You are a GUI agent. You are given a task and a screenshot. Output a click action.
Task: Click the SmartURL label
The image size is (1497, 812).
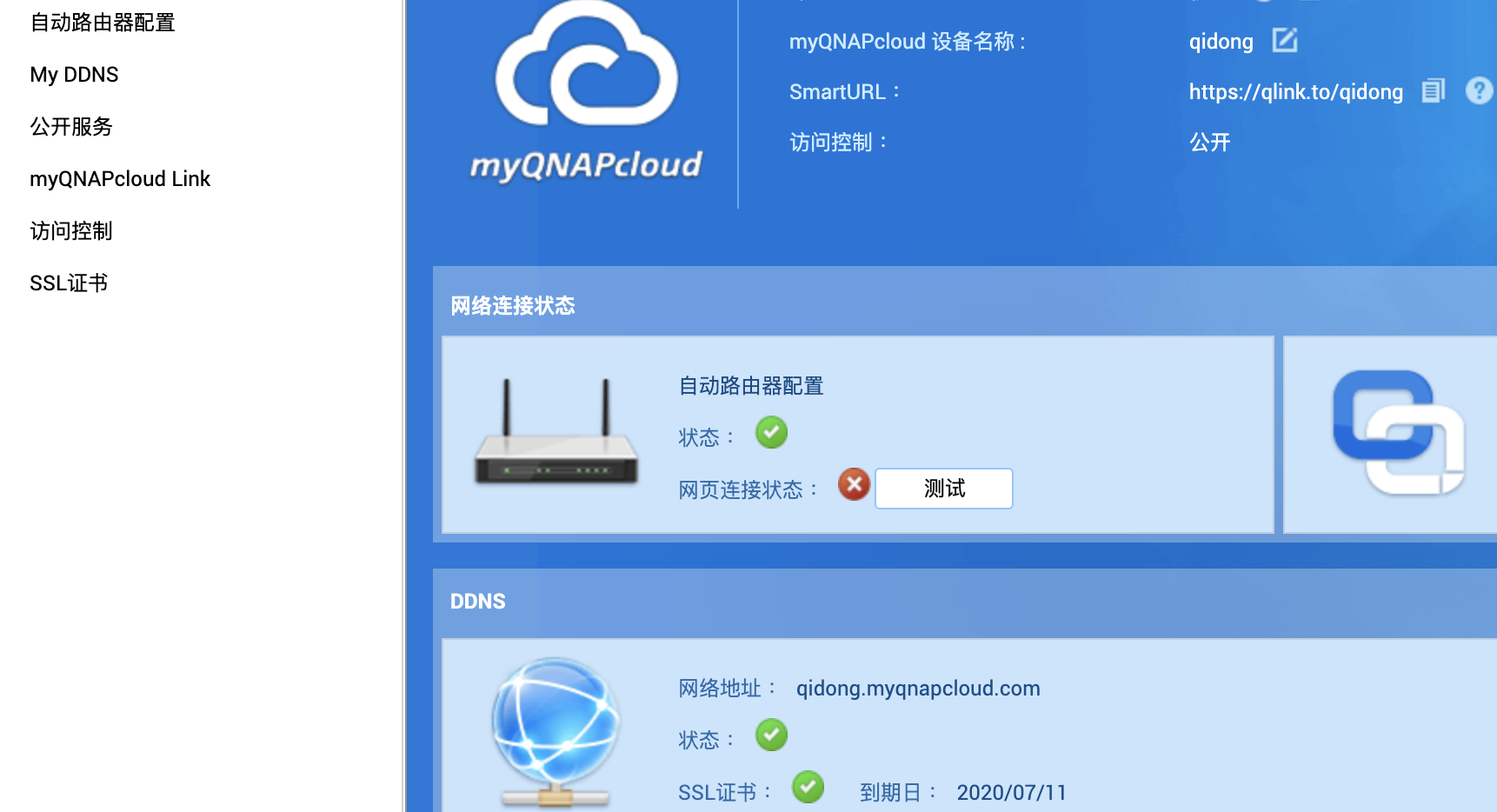click(x=844, y=92)
